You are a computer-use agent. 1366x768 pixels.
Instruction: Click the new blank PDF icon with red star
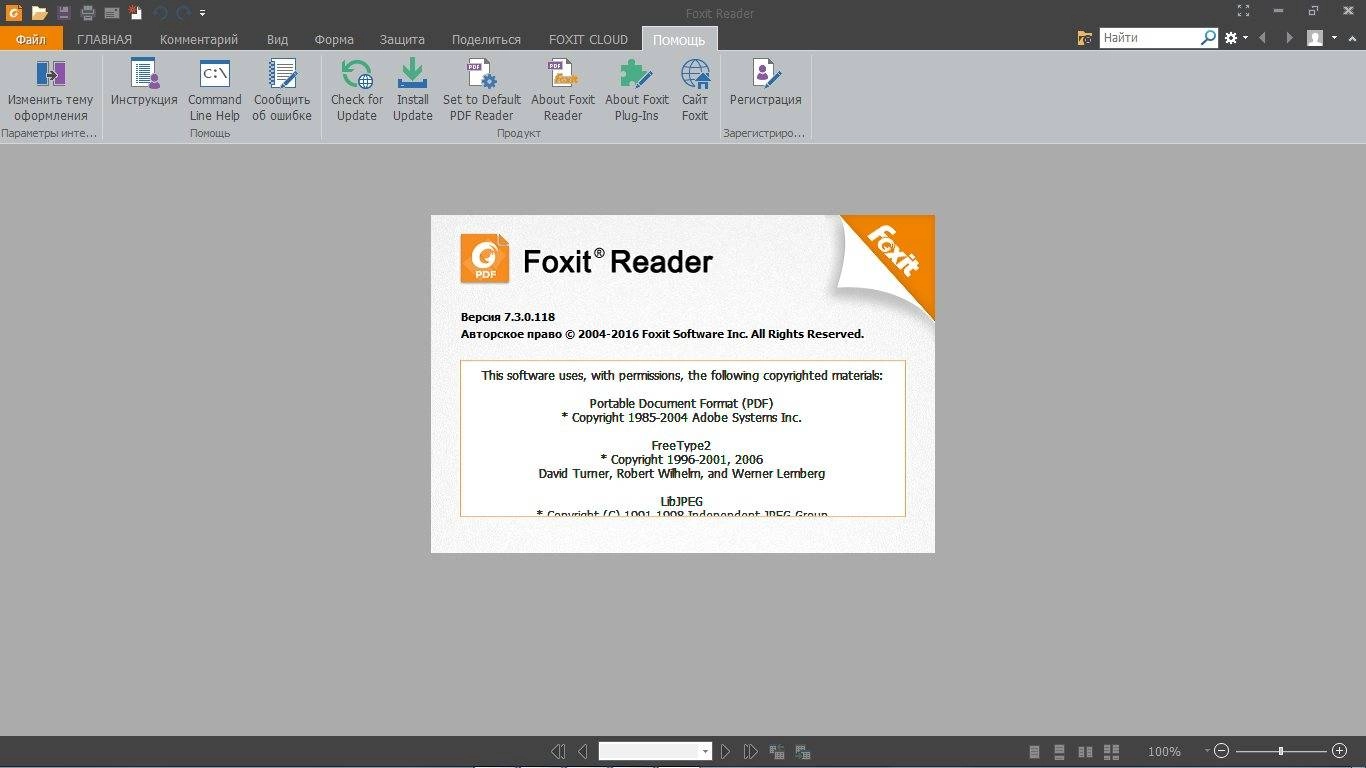(136, 13)
